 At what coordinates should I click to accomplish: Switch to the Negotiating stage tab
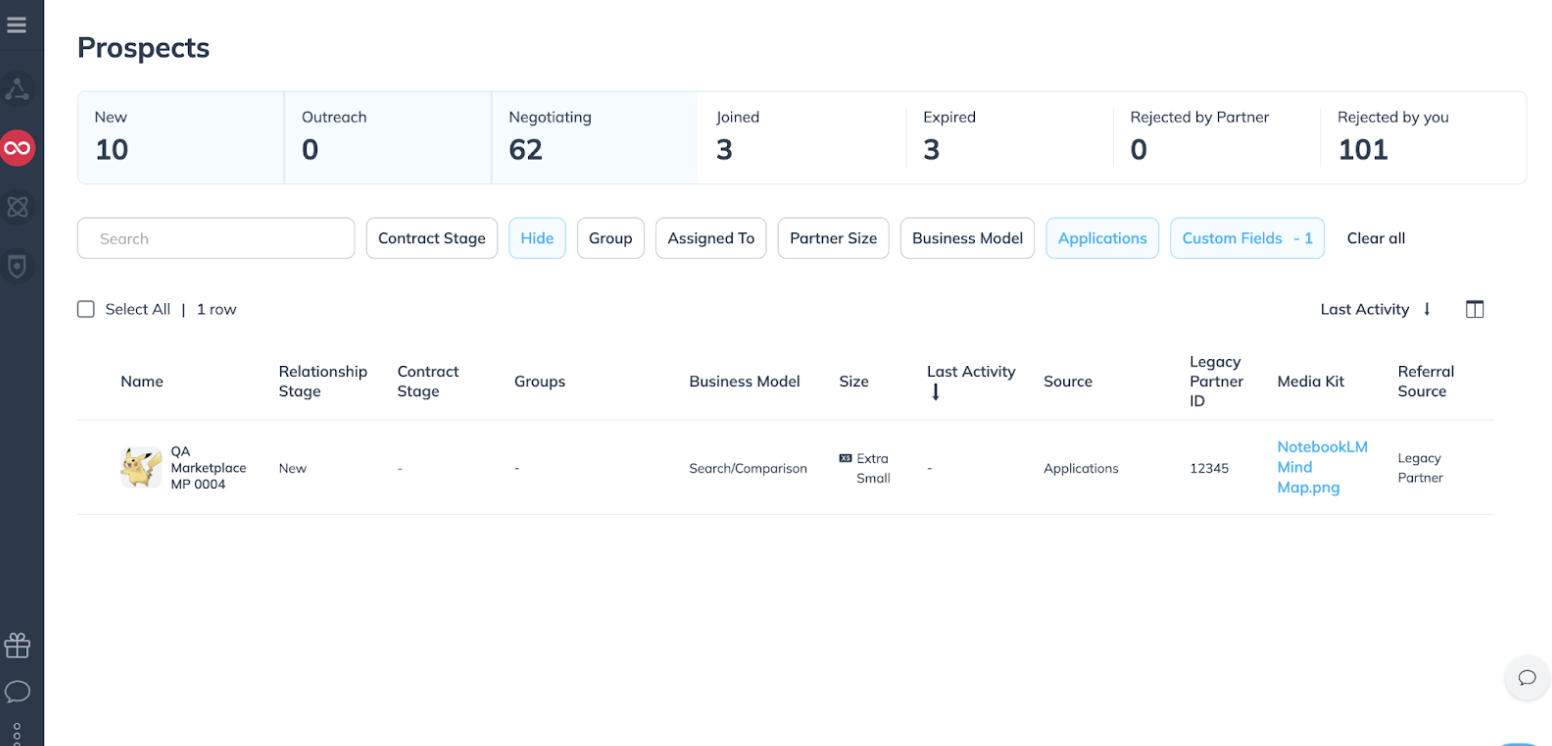(594, 138)
